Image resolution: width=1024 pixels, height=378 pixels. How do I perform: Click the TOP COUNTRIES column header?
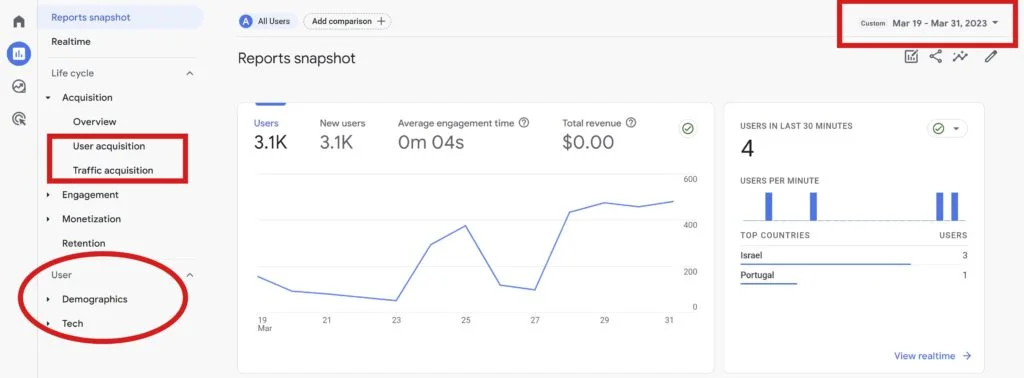click(775, 235)
